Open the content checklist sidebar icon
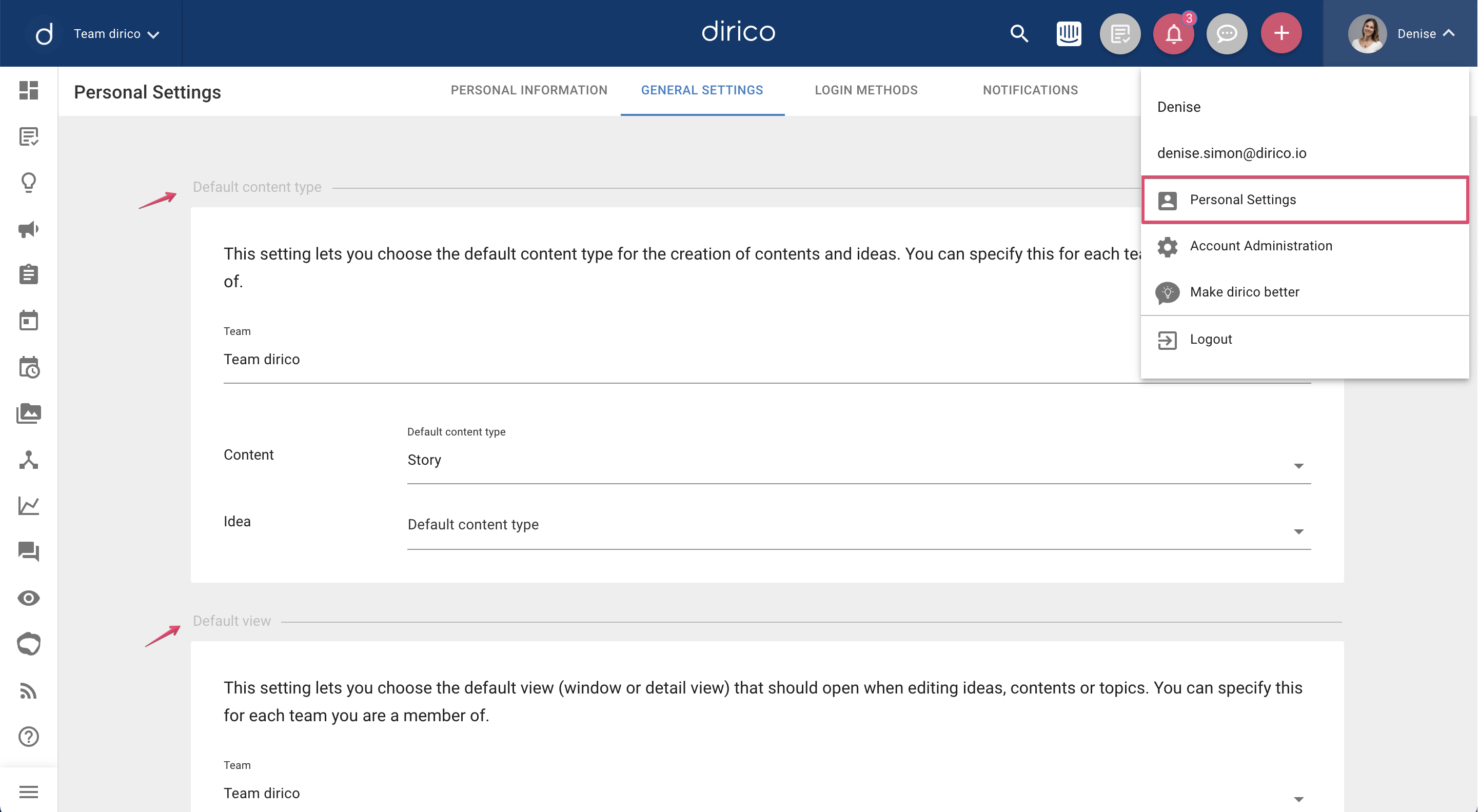The image size is (1479, 812). click(28, 136)
